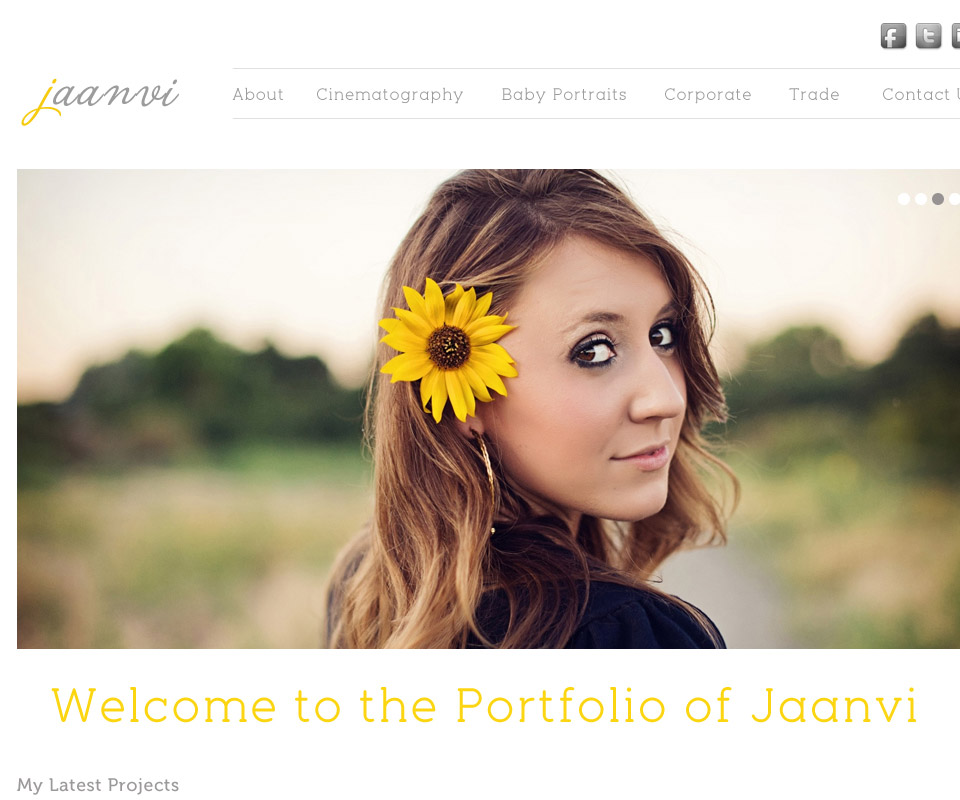Viewport: 960px width, 800px height.
Task: Select the fourth slideshow dot at edge
Action: click(954, 199)
